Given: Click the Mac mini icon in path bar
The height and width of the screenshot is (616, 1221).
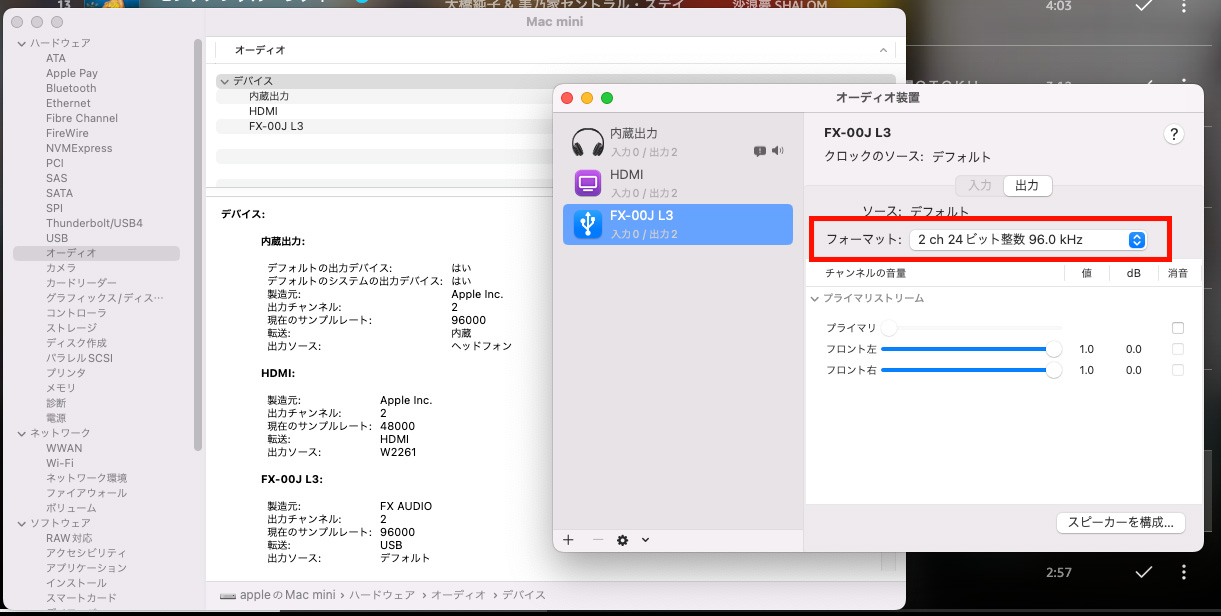Looking at the screenshot, I should (228, 595).
